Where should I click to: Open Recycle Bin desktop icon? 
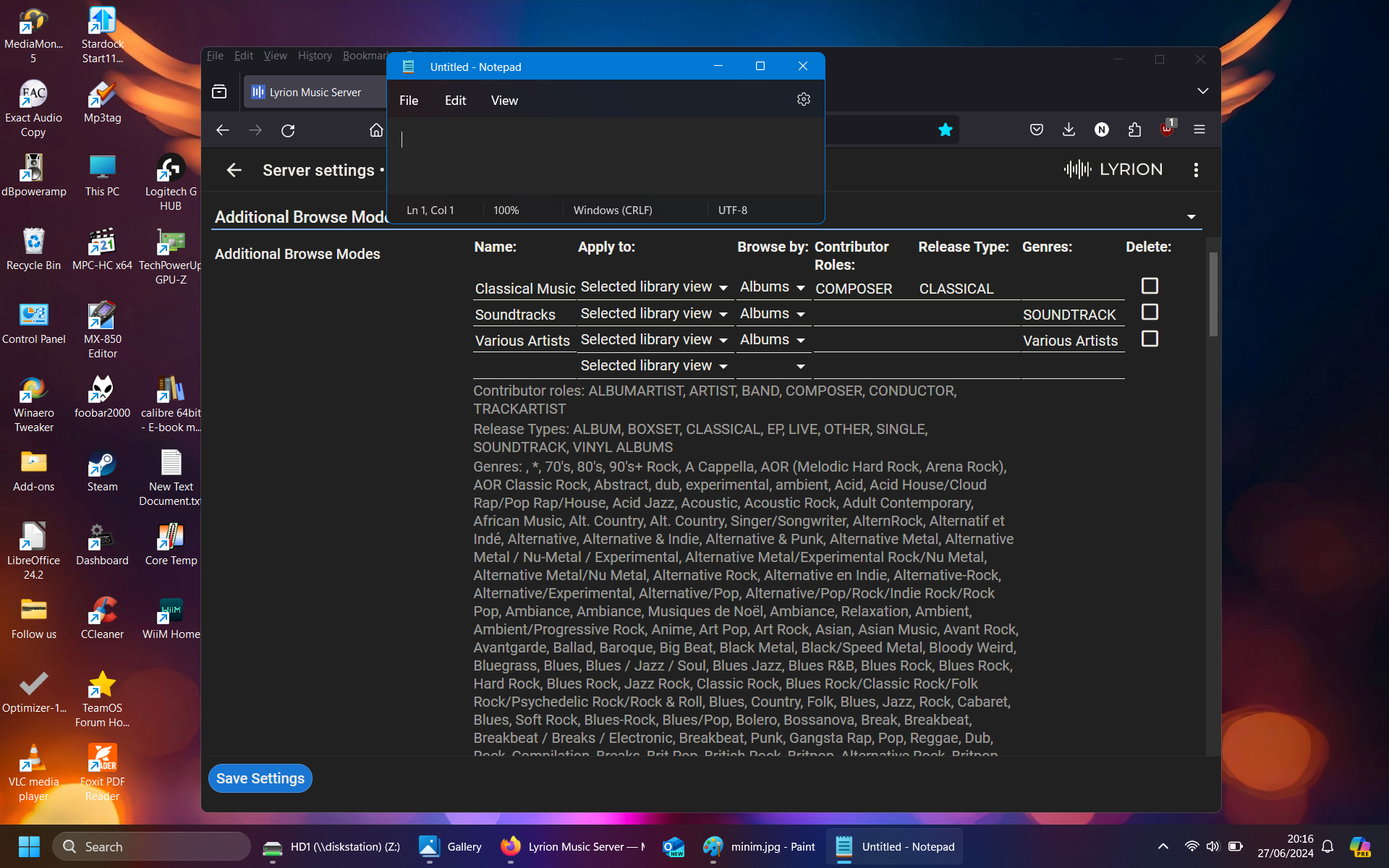coord(33,250)
